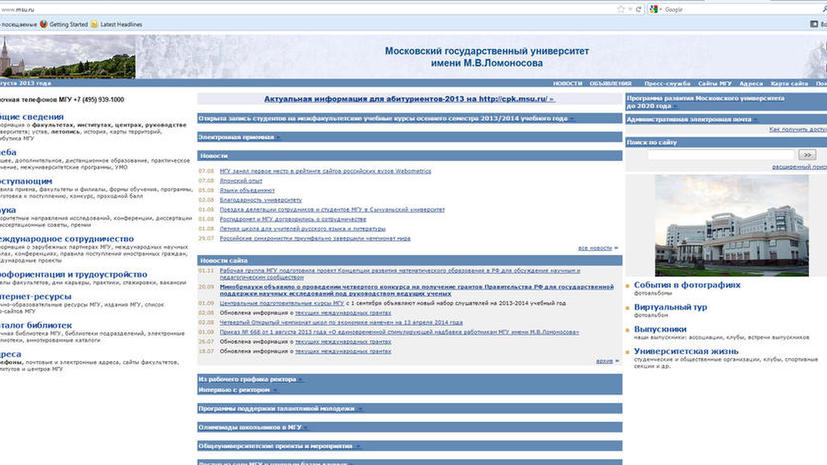The image size is (827, 465).
Task: Open the 18.07 текущих международных грантах link
Action: tap(343, 351)
